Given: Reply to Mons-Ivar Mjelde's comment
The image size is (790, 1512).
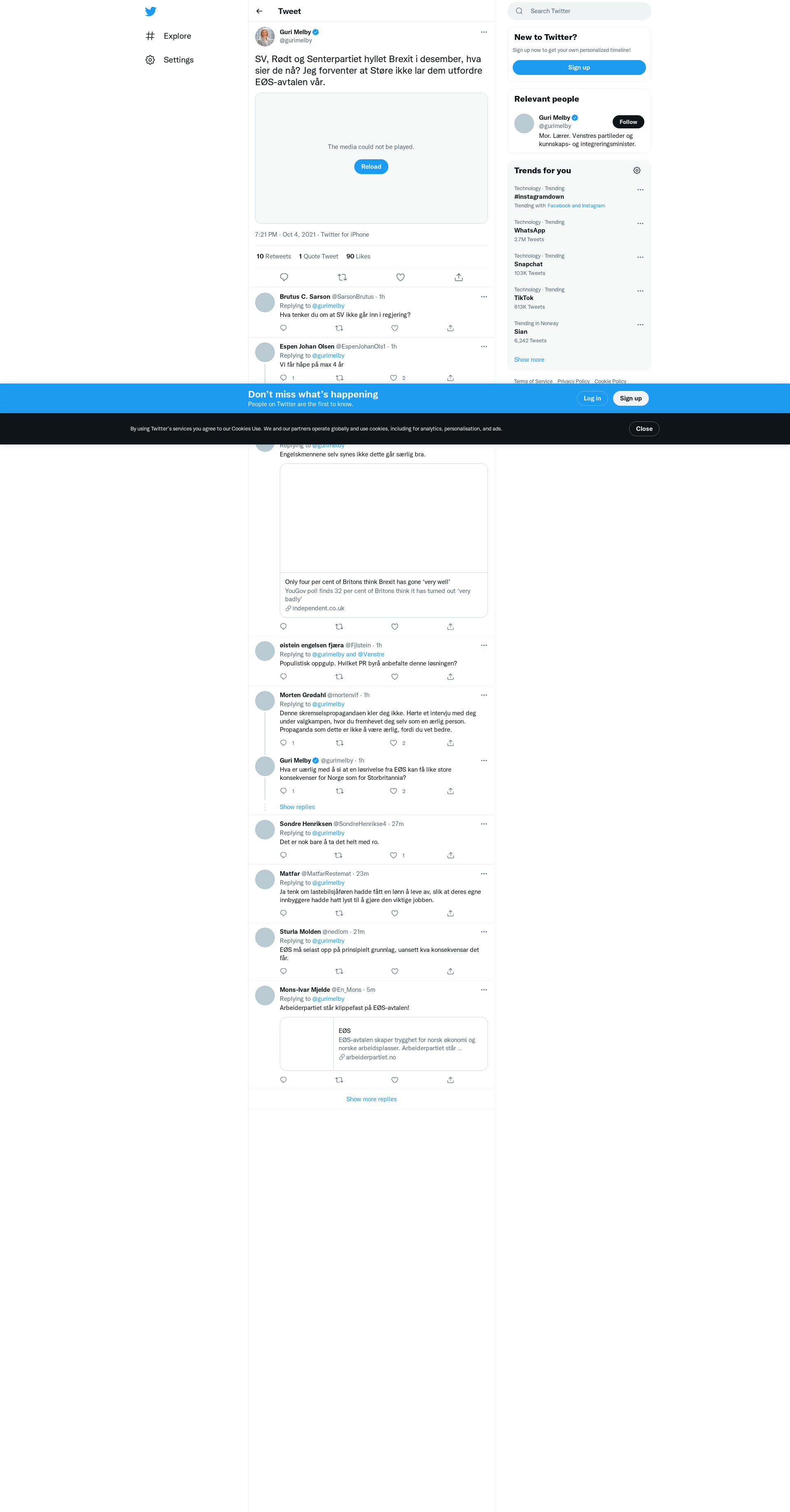Looking at the screenshot, I should [x=283, y=1080].
